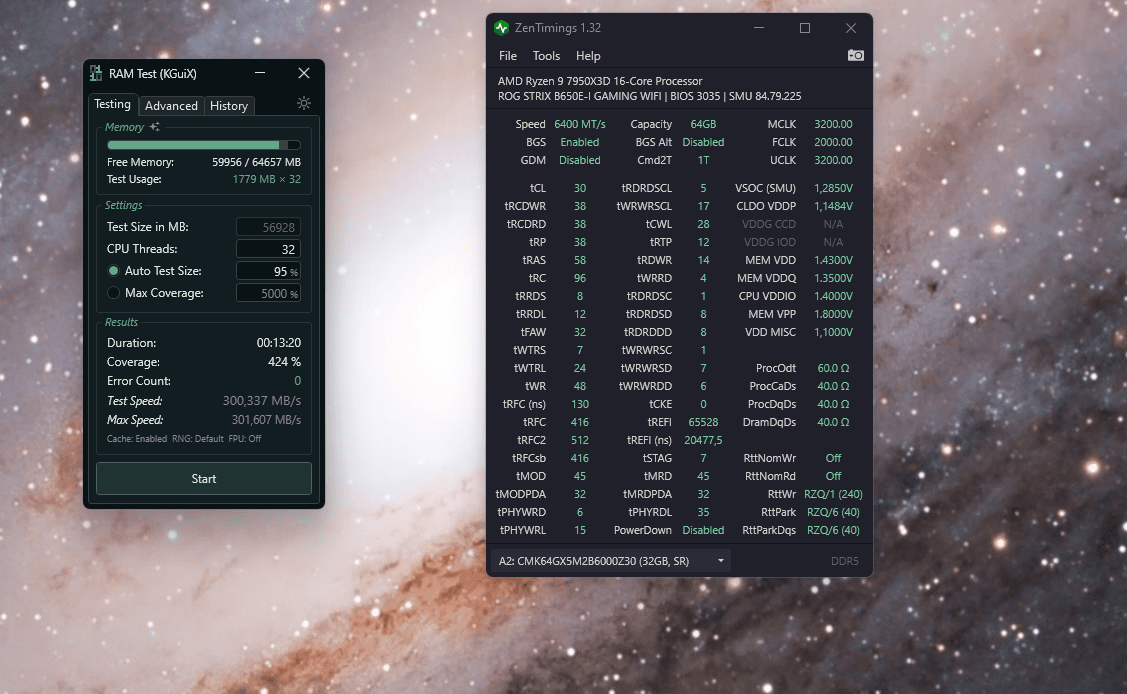The width and height of the screenshot is (1127, 694).
Task: Click the Test Size in MB field
Action: click(x=268, y=227)
